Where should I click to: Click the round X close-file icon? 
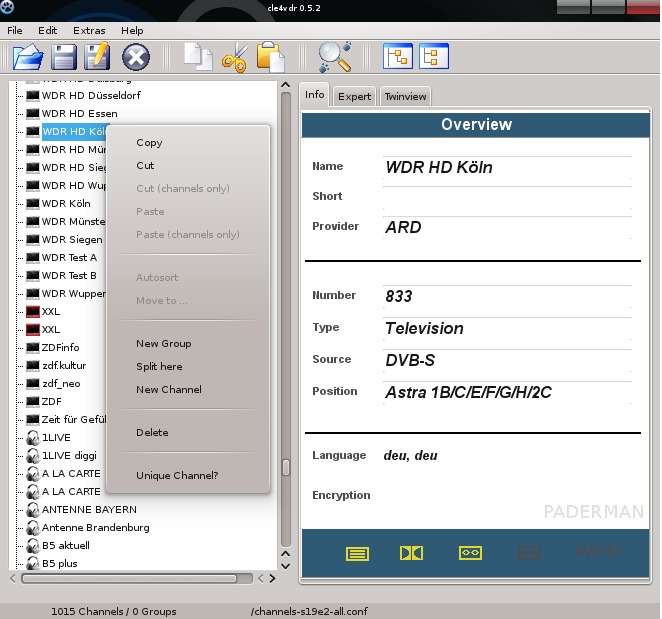tap(135, 57)
